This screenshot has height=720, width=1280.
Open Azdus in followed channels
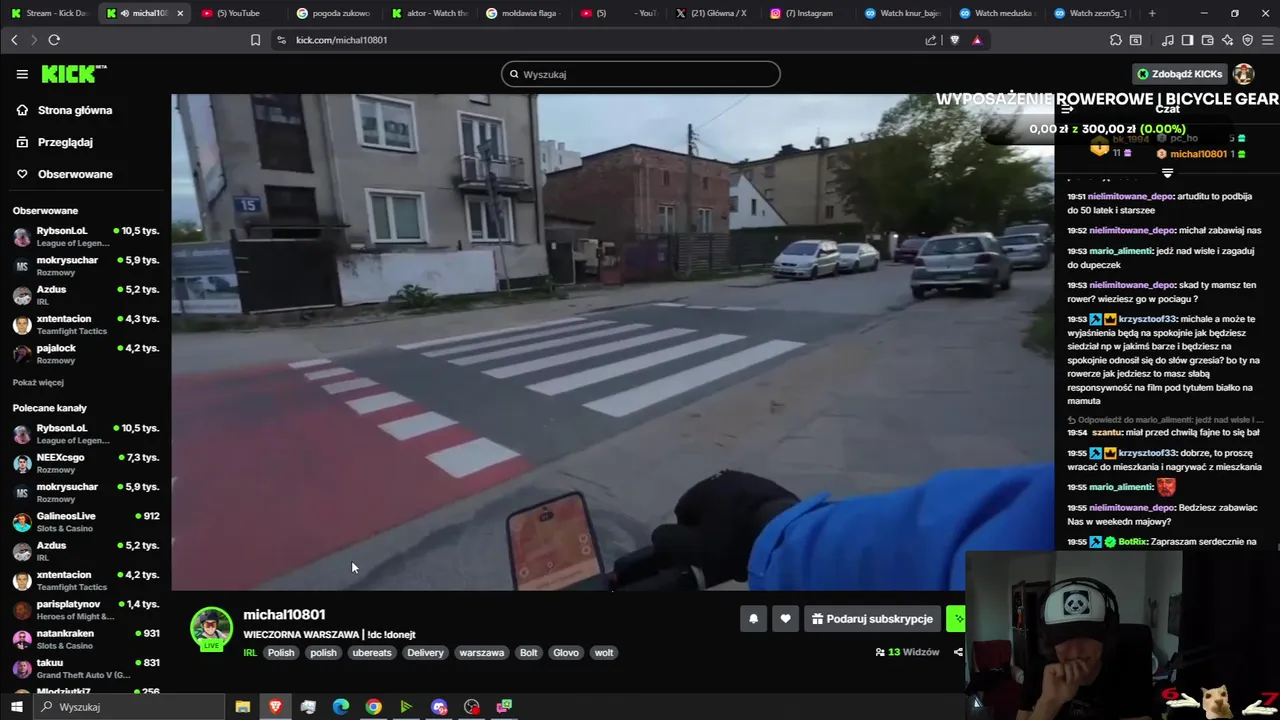coord(85,295)
